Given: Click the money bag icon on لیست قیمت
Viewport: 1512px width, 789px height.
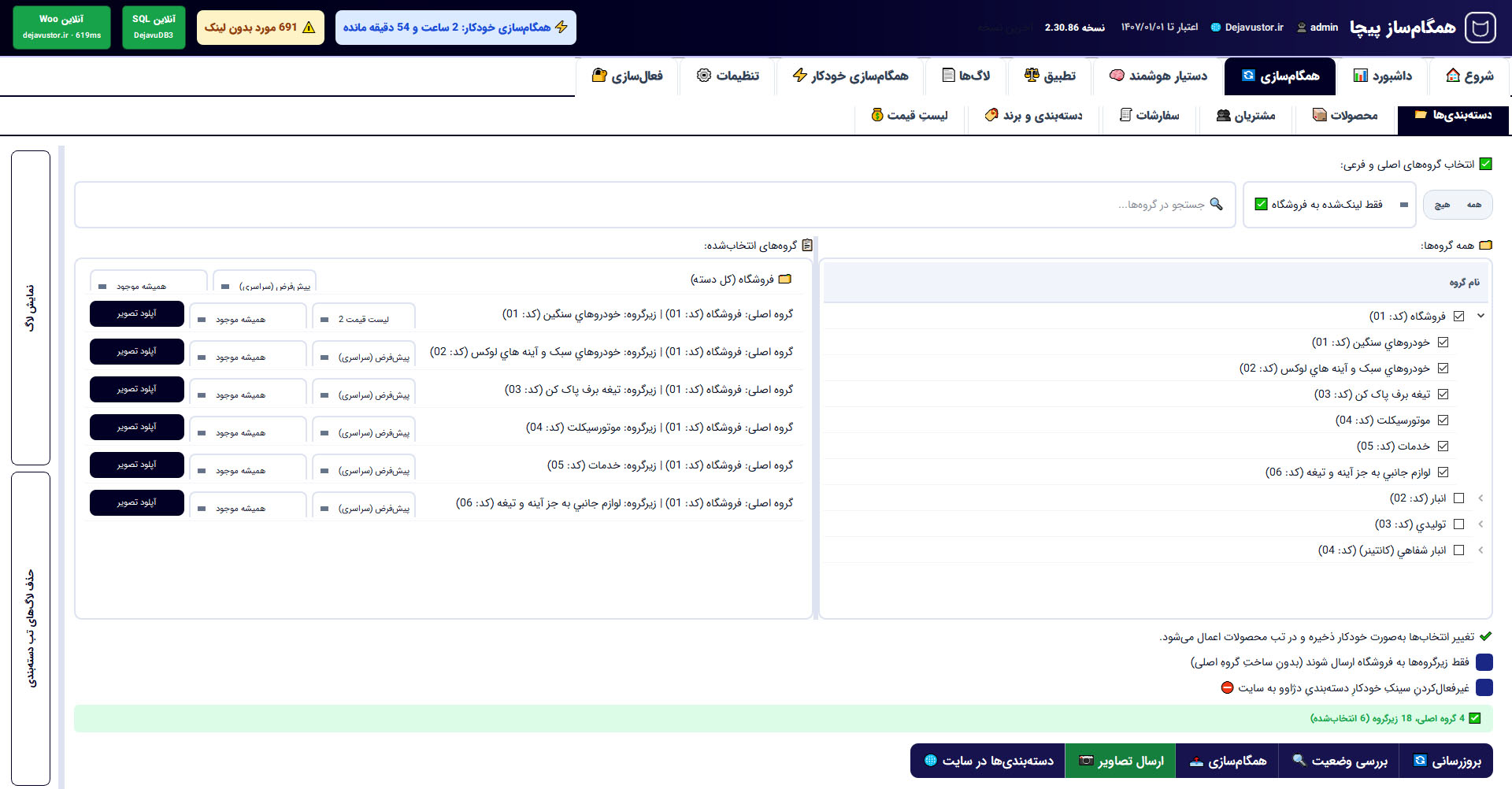Looking at the screenshot, I should 877,115.
